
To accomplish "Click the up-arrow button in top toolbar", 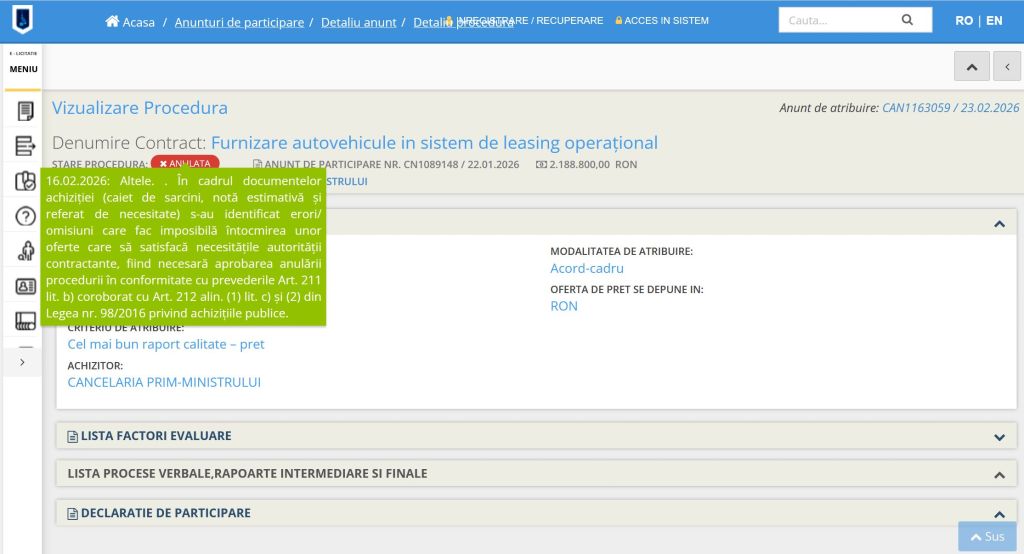I will click(x=971, y=66).
